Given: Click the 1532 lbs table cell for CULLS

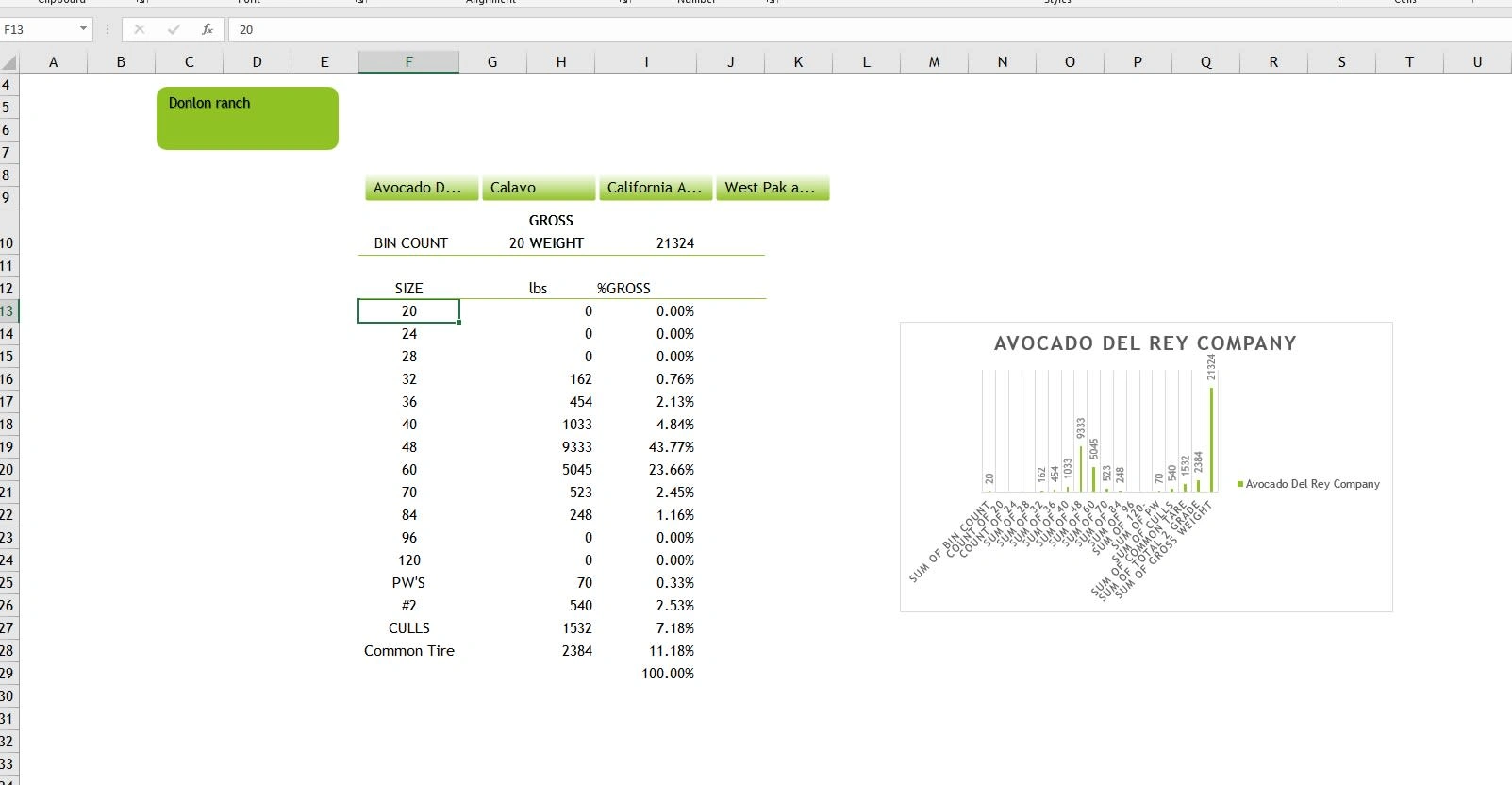Looking at the screenshot, I should point(561,628).
